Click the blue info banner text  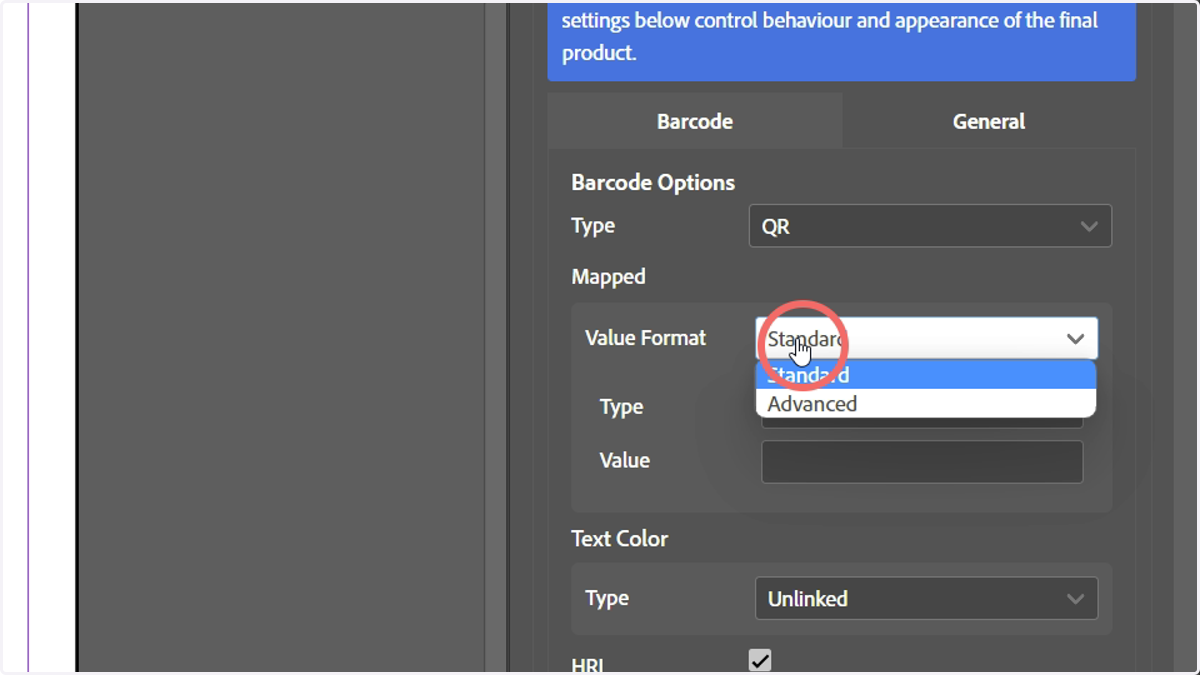pos(830,36)
